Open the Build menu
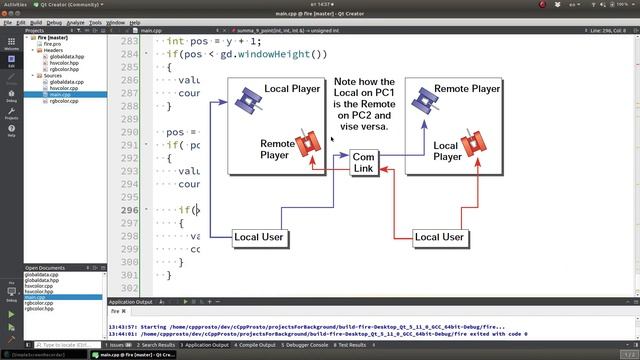The width and height of the screenshot is (640, 360). (x=36, y=23)
